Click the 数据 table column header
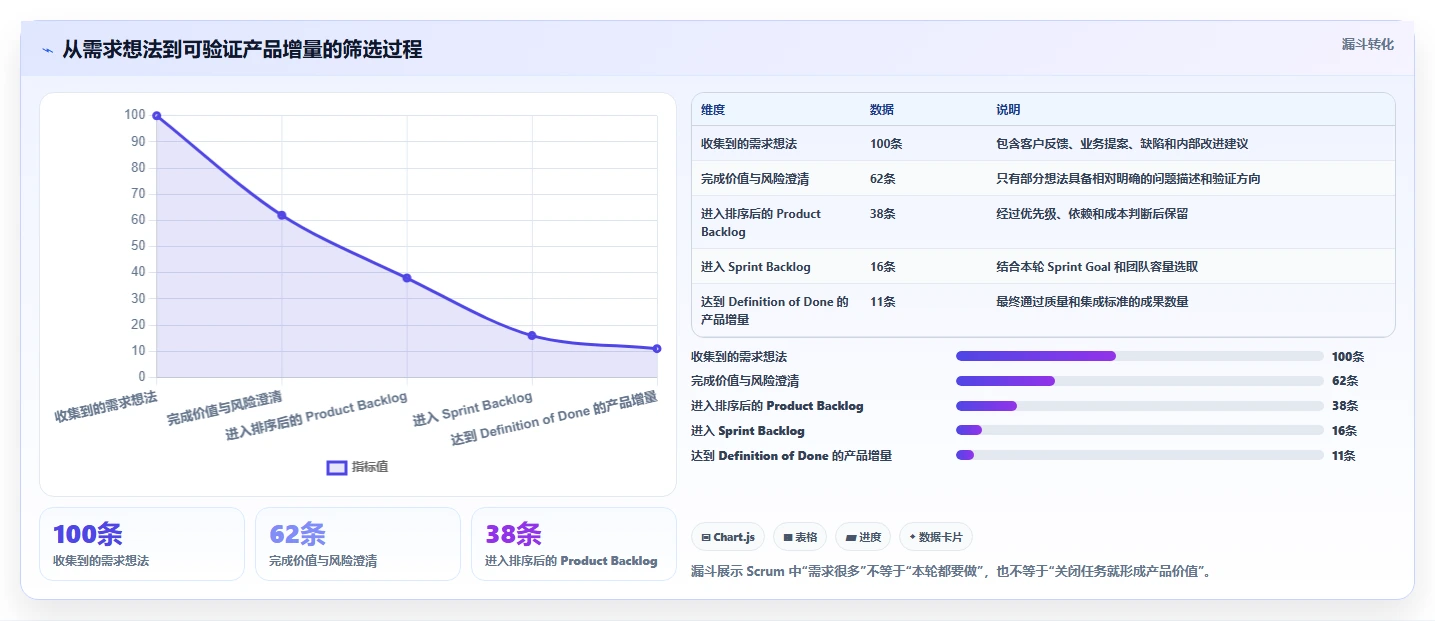 click(x=882, y=110)
